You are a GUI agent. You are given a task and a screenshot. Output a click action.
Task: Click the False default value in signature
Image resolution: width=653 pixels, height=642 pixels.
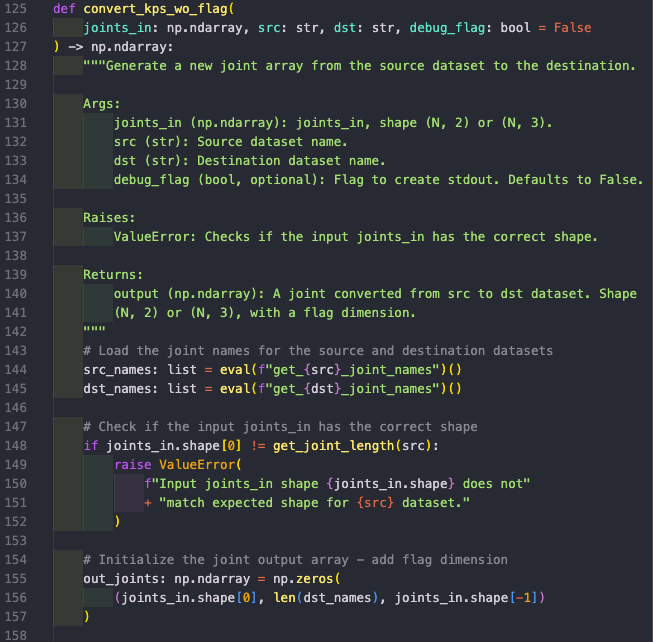click(572, 27)
